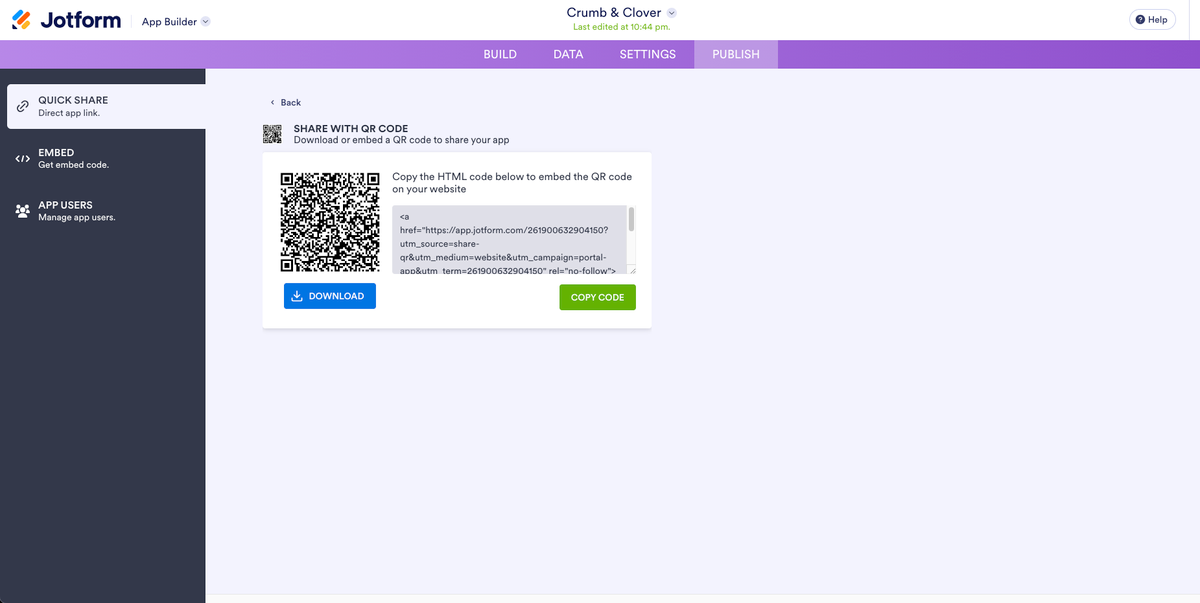Go Back from QR code sharing
Viewport: 1200px width, 603px height.
point(286,102)
